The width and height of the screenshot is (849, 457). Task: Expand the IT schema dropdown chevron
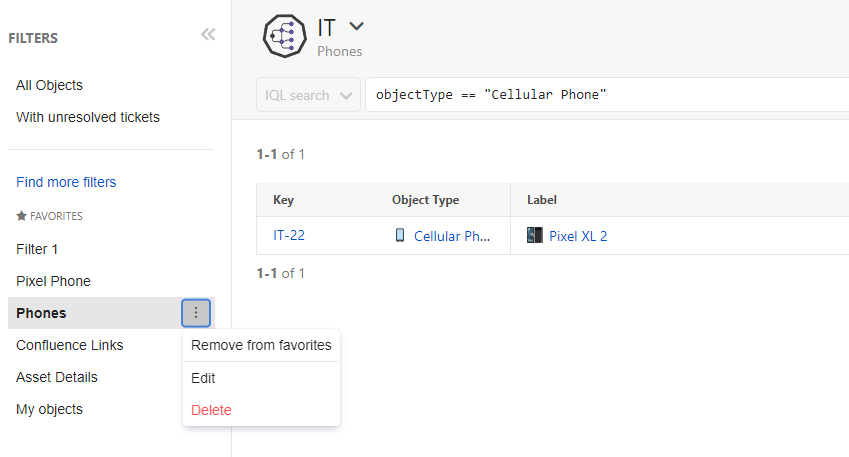357,26
